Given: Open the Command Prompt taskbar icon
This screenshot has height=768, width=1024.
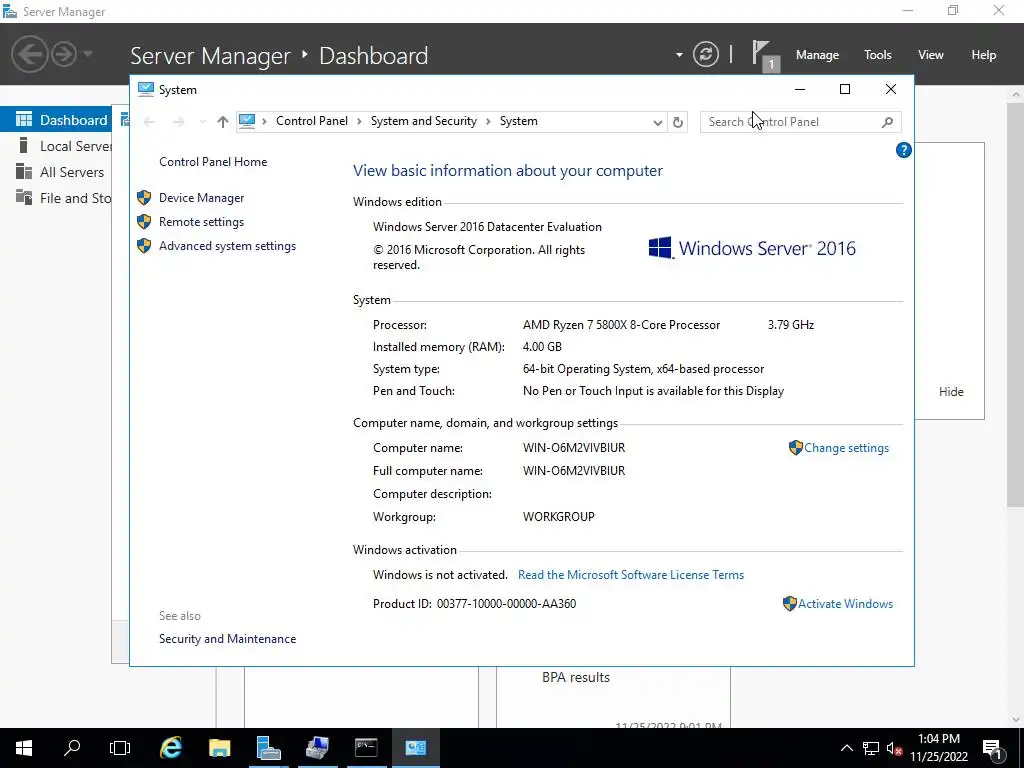Looking at the screenshot, I should 366,748.
